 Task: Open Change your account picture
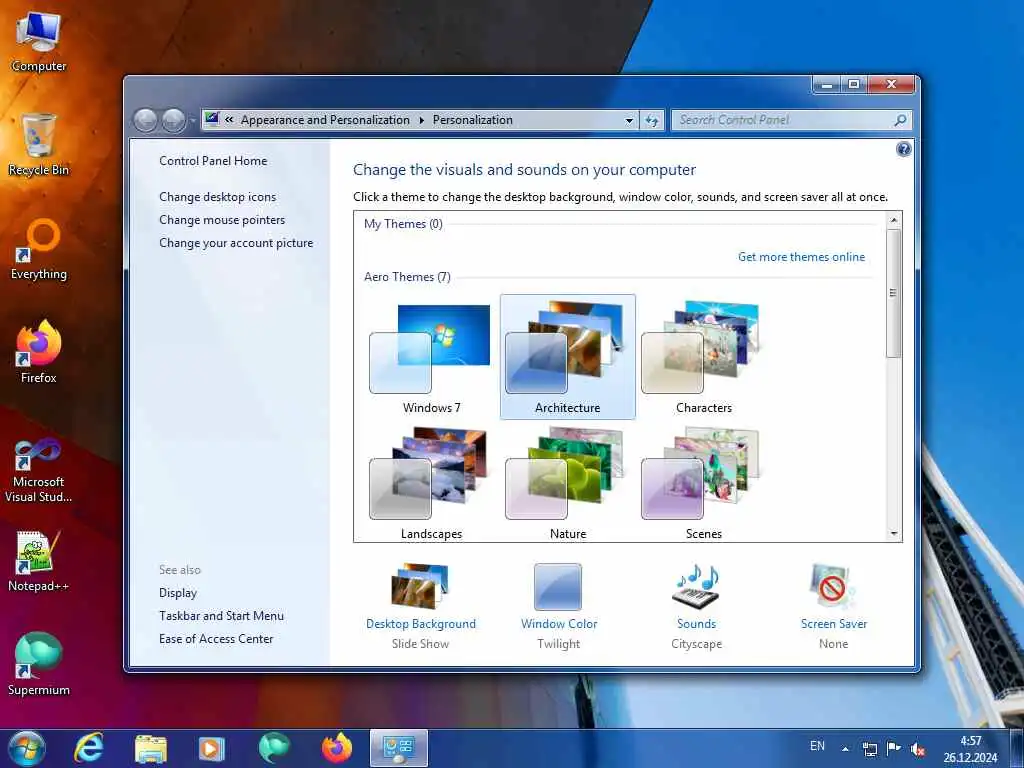click(x=236, y=242)
